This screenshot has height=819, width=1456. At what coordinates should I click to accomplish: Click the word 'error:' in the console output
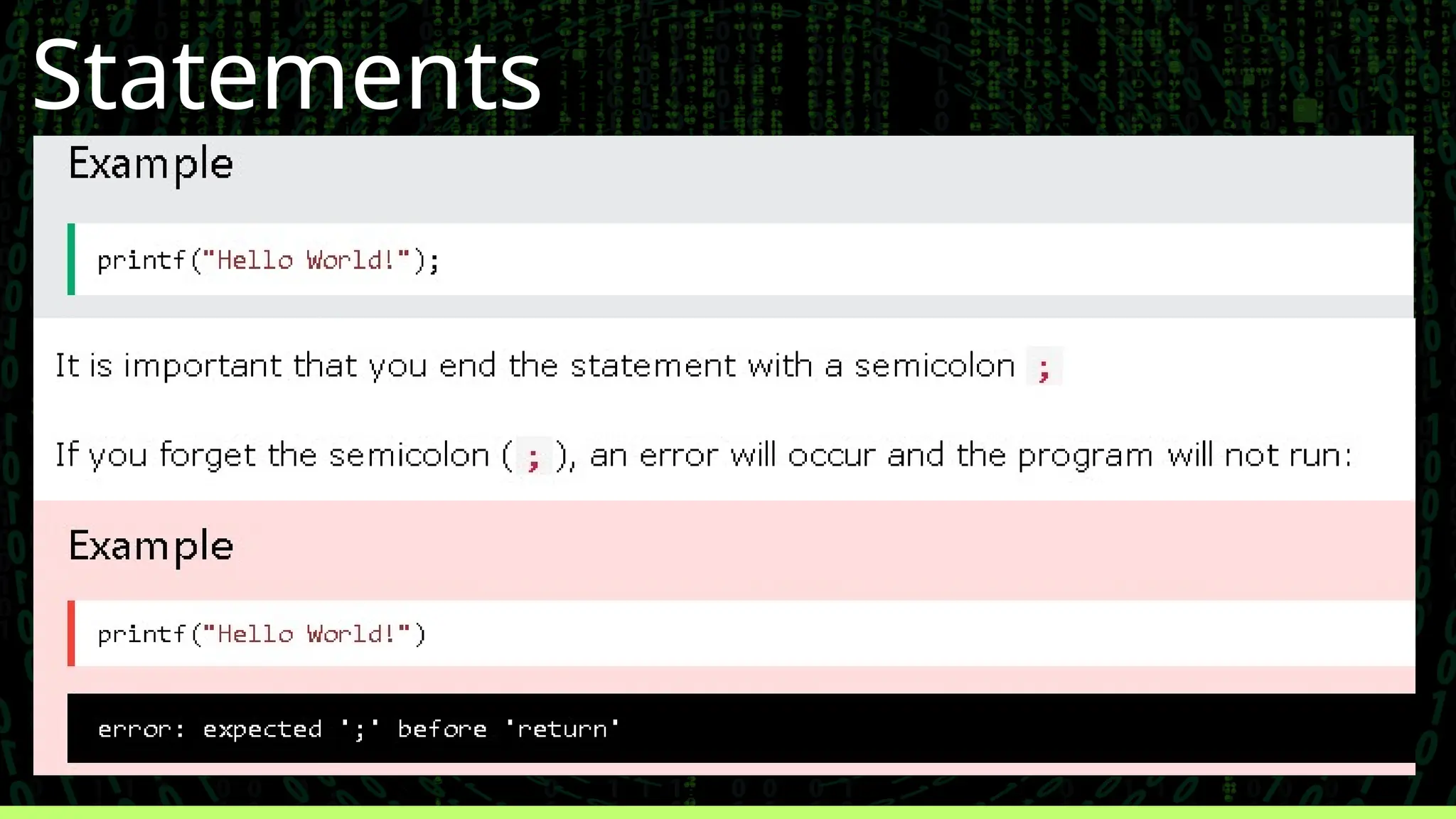click(x=141, y=729)
